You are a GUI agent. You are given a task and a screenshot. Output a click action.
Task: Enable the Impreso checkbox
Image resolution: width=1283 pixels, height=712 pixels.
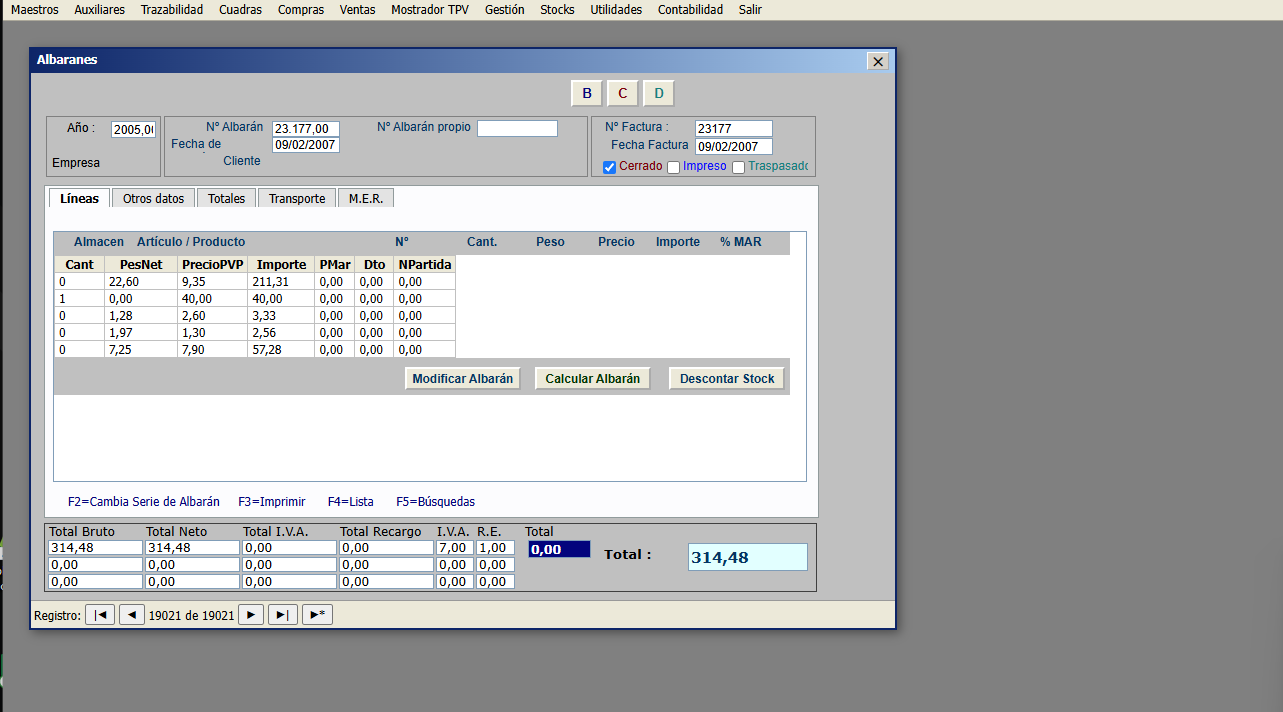tap(674, 167)
